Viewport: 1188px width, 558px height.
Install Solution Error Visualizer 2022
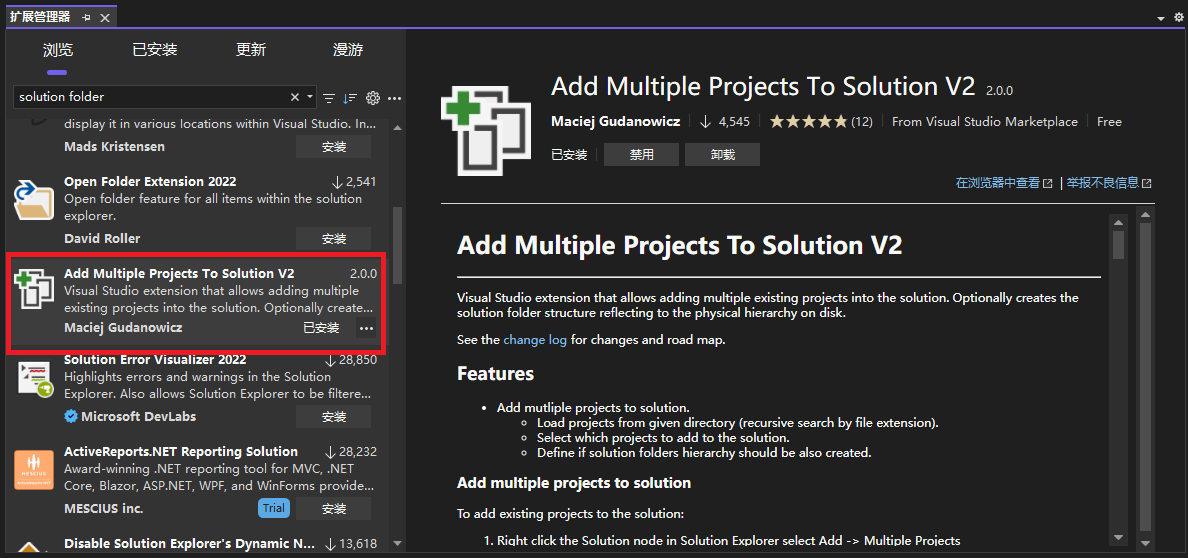point(333,416)
